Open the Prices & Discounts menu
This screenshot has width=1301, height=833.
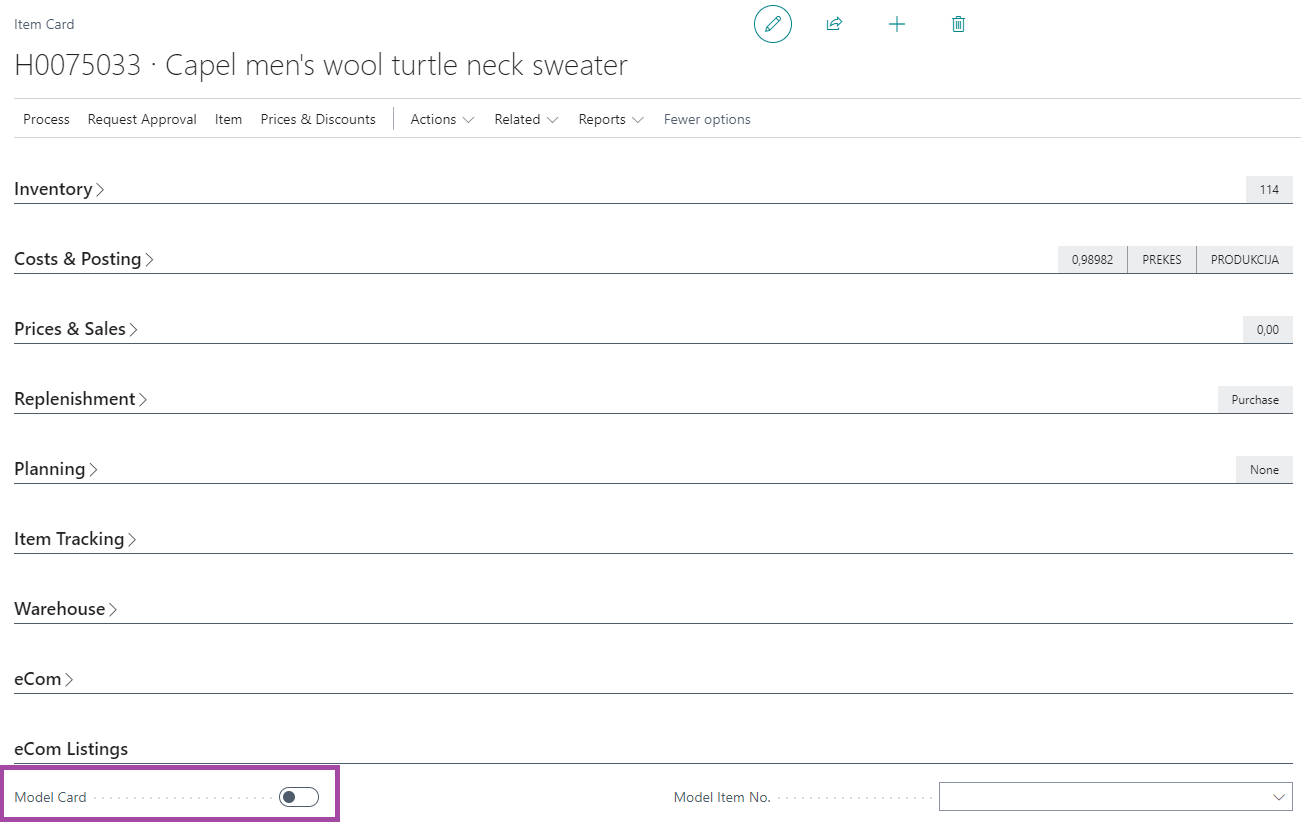(x=318, y=119)
